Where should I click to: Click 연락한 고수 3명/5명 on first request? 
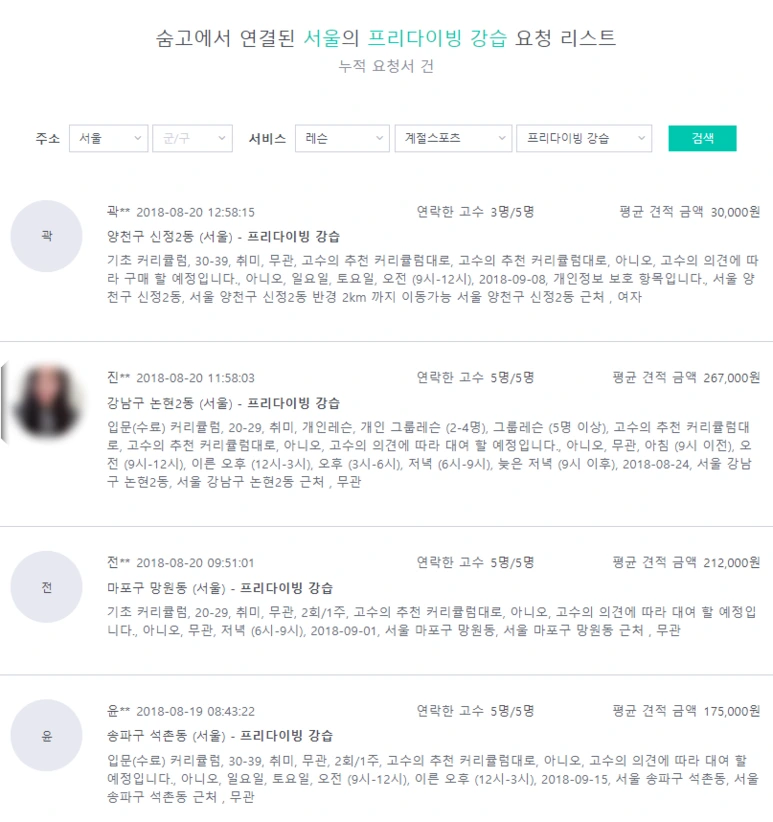tap(475, 212)
